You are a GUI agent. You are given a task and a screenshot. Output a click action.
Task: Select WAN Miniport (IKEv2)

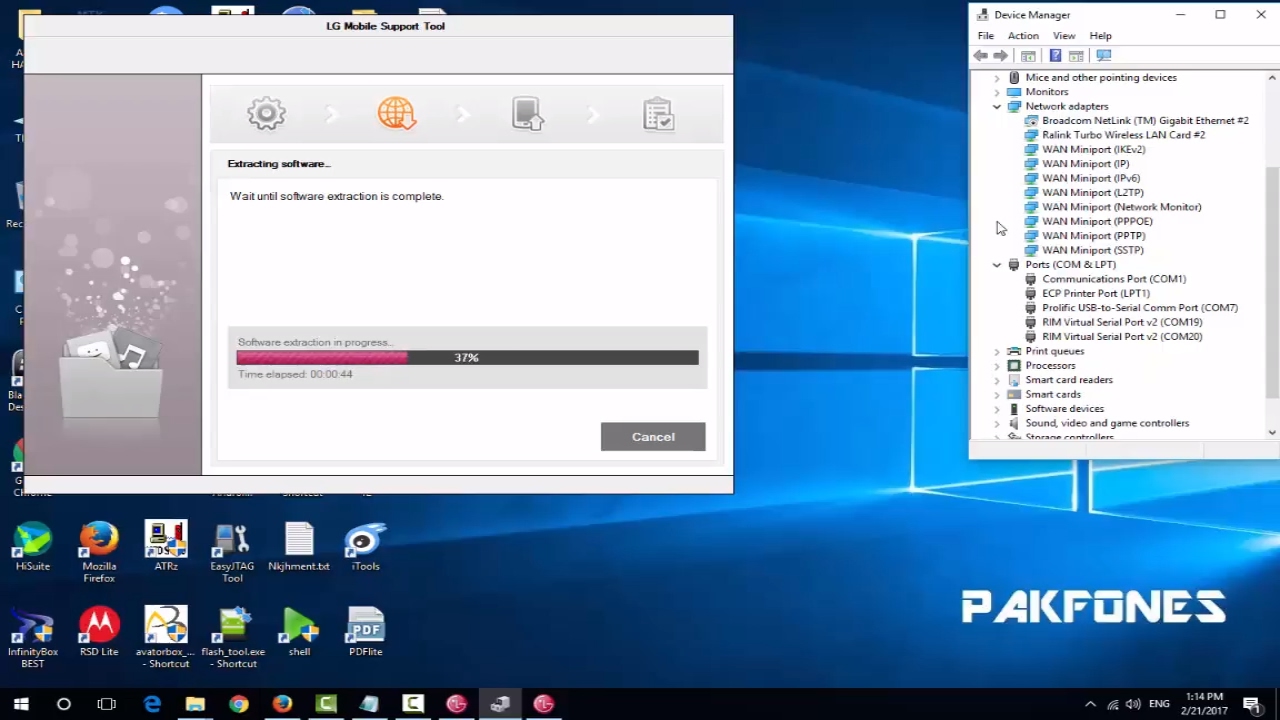(1093, 150)
